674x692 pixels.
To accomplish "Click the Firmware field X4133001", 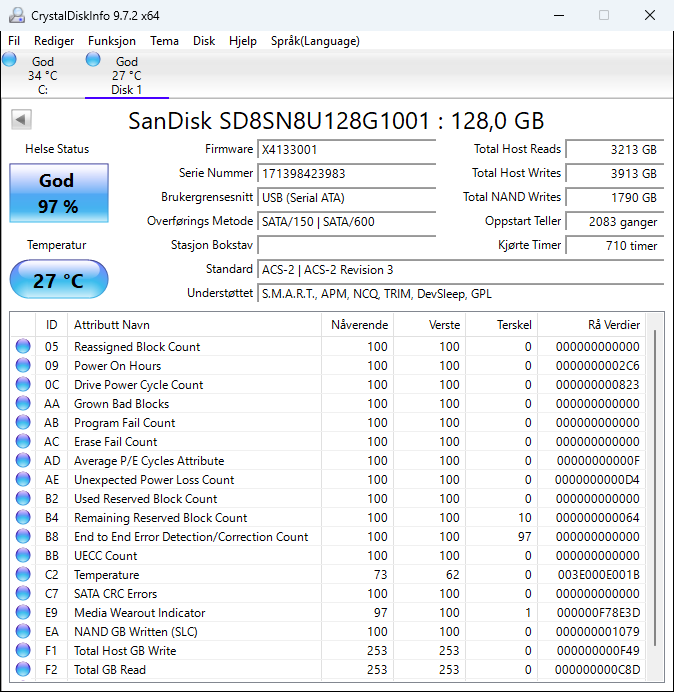I will [x=347, y=150].
